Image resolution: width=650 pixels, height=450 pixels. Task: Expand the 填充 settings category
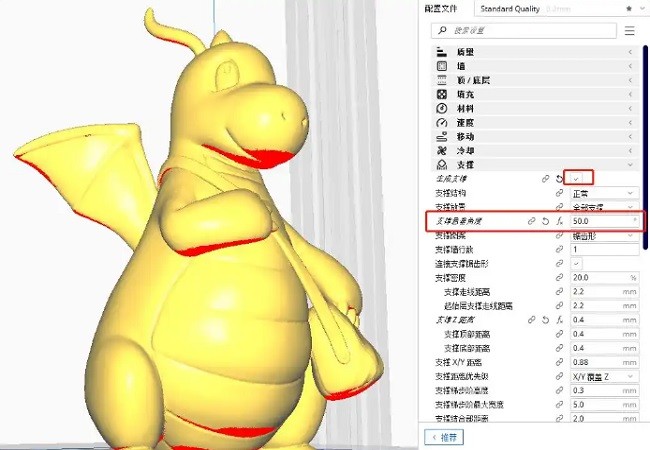pyautogui.click(x=630, y=94)
